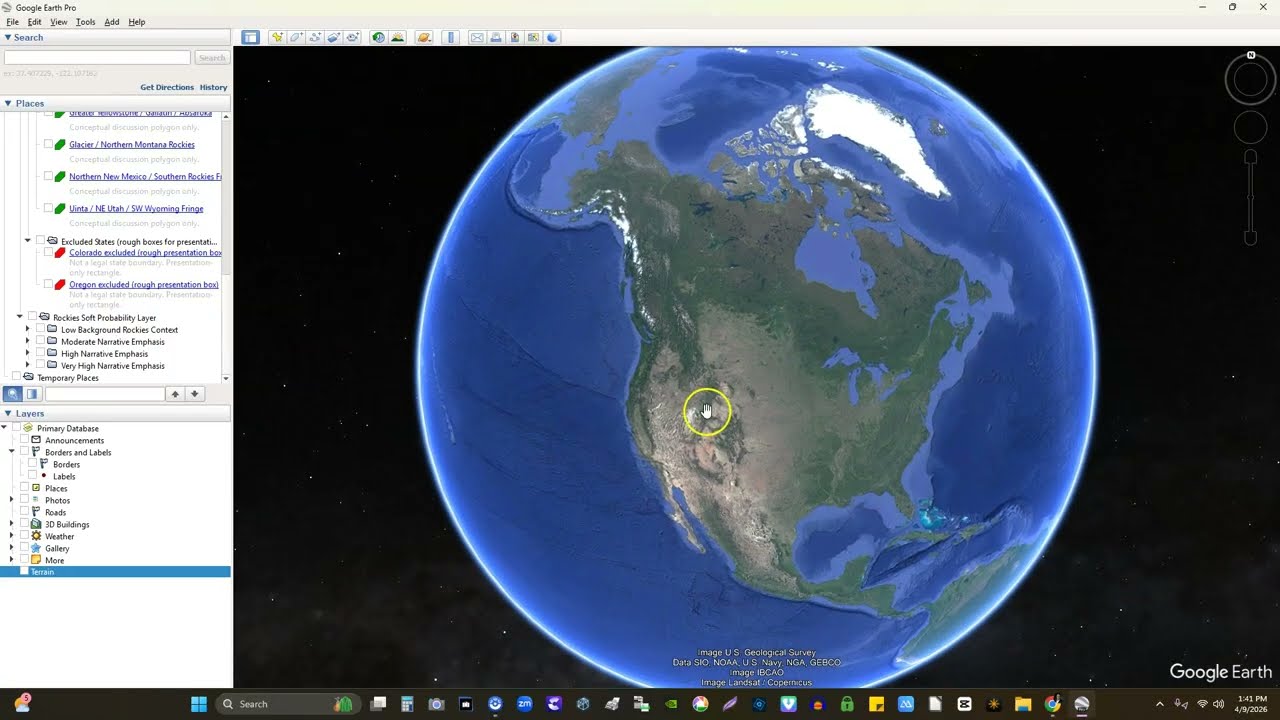Open the search History link
The height and width of the screenshot is (720, 1280).
pyautogui.click(x=213, y=87)
